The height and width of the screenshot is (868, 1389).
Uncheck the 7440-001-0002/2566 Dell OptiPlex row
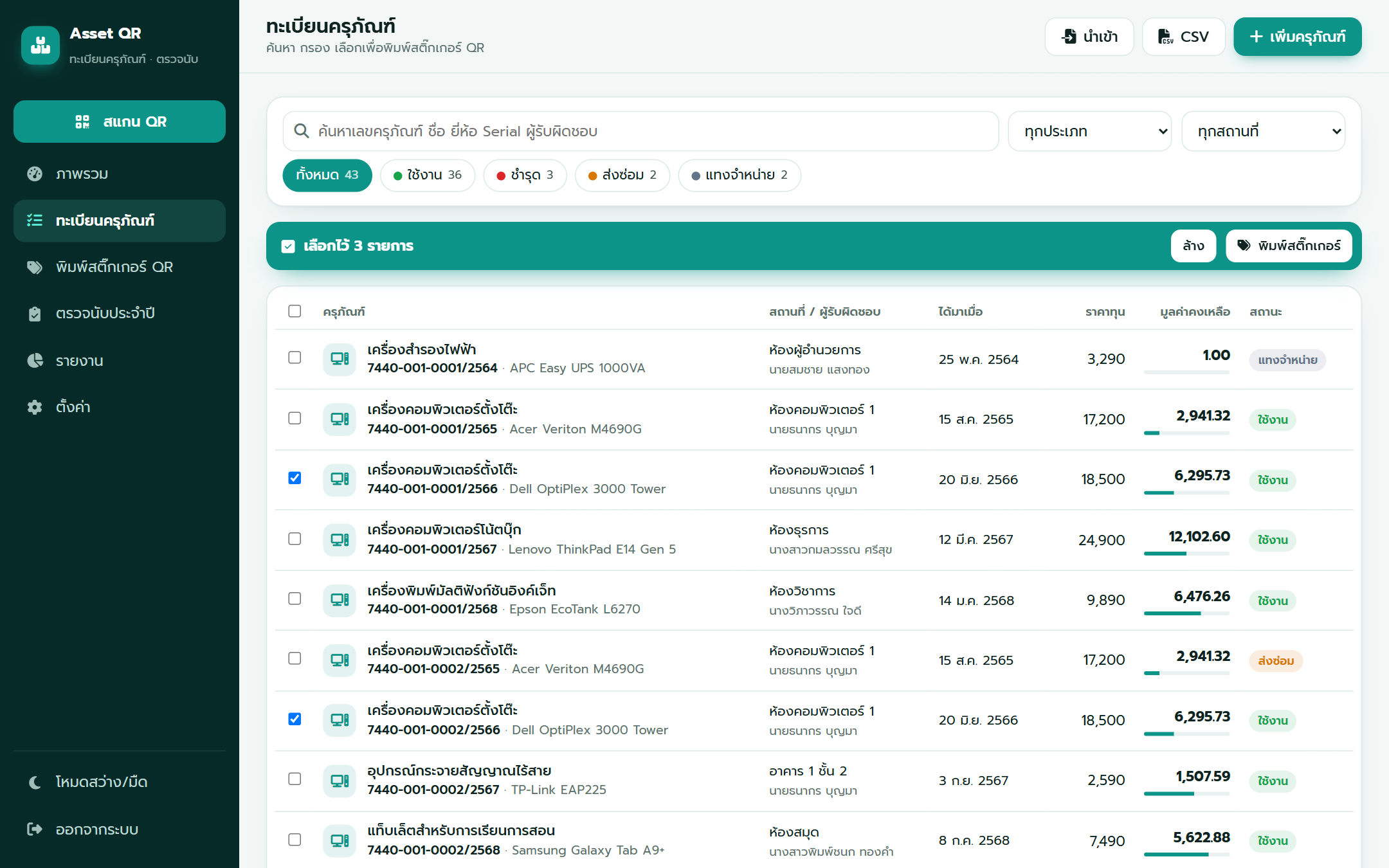295,719
